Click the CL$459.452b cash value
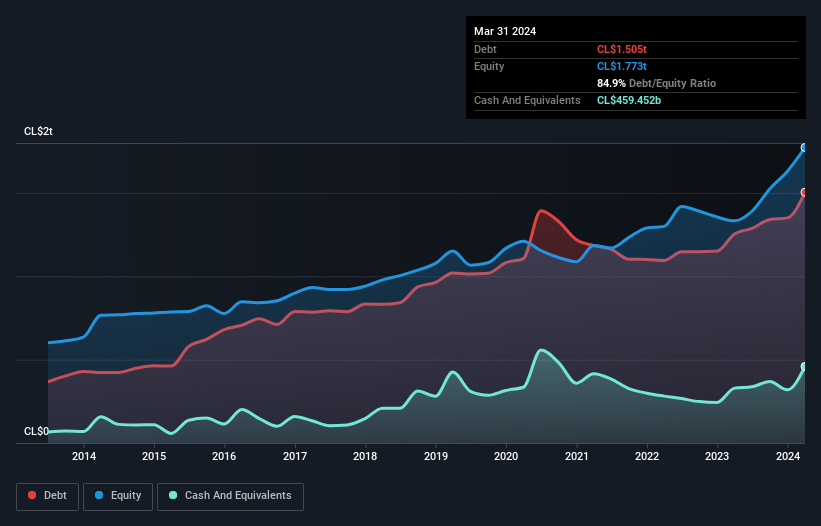Image resolution: width=821 pixels, height=526 pixels. 629,100
